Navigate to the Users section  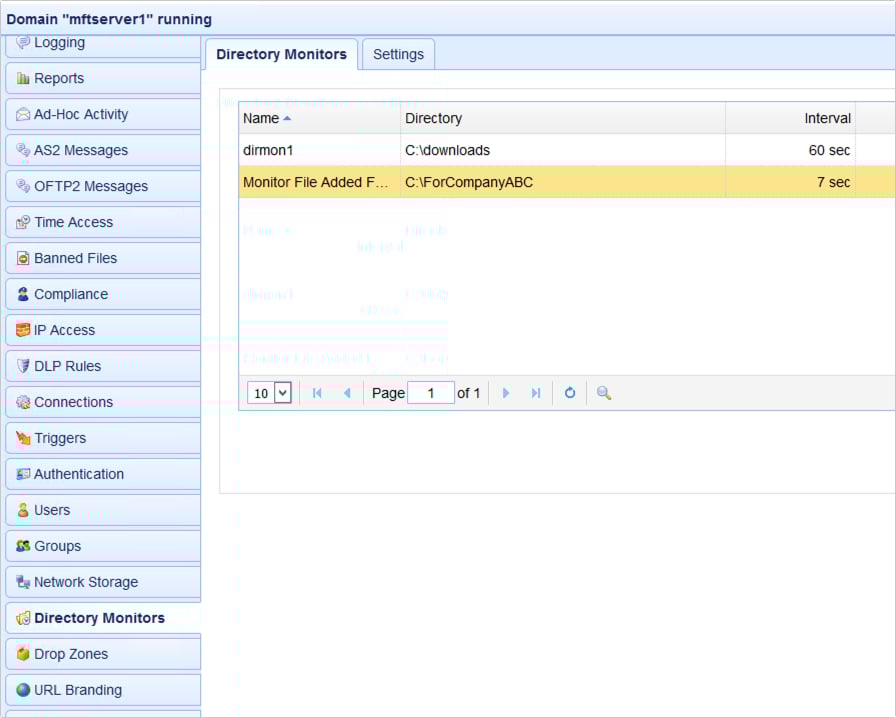pos(50,509)
